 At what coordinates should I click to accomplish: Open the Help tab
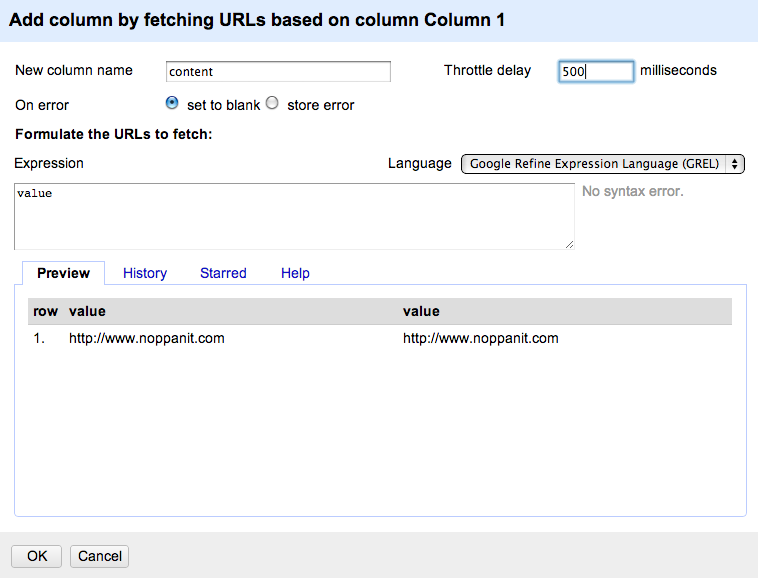pyautogui.click(x=295, y=273)
